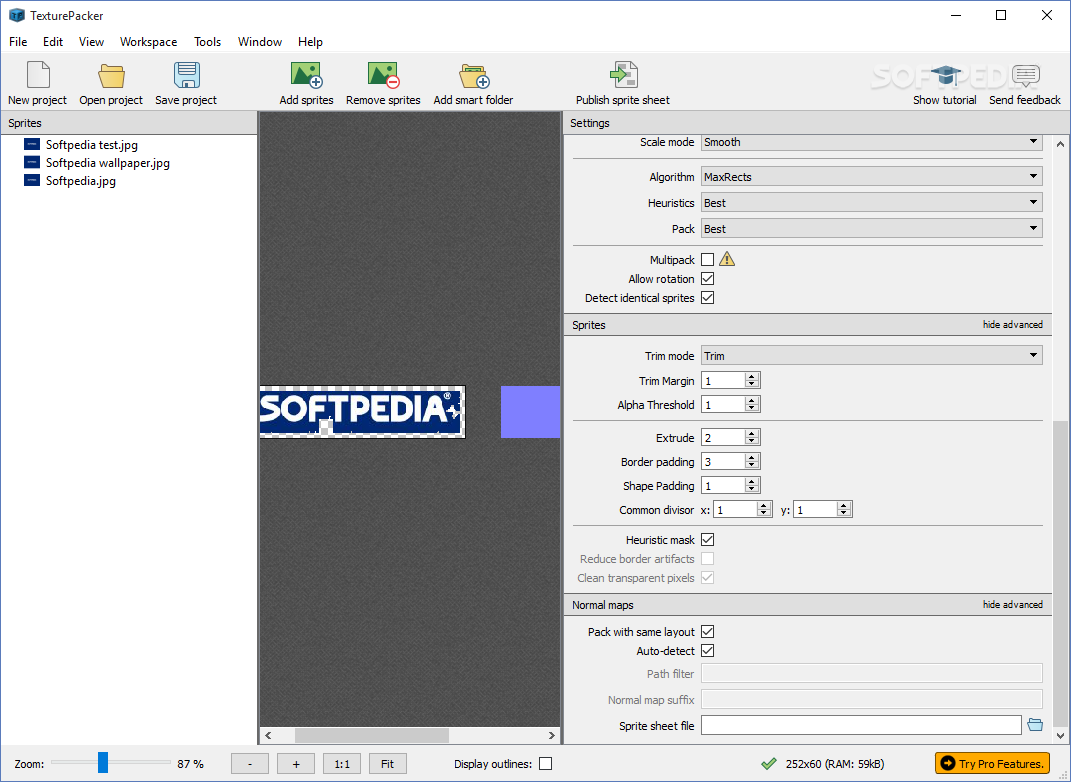This screenshot has width=1071, height=782.
Task: Browse for sprite sheet file folder icon
Action: coord(1035,725)
